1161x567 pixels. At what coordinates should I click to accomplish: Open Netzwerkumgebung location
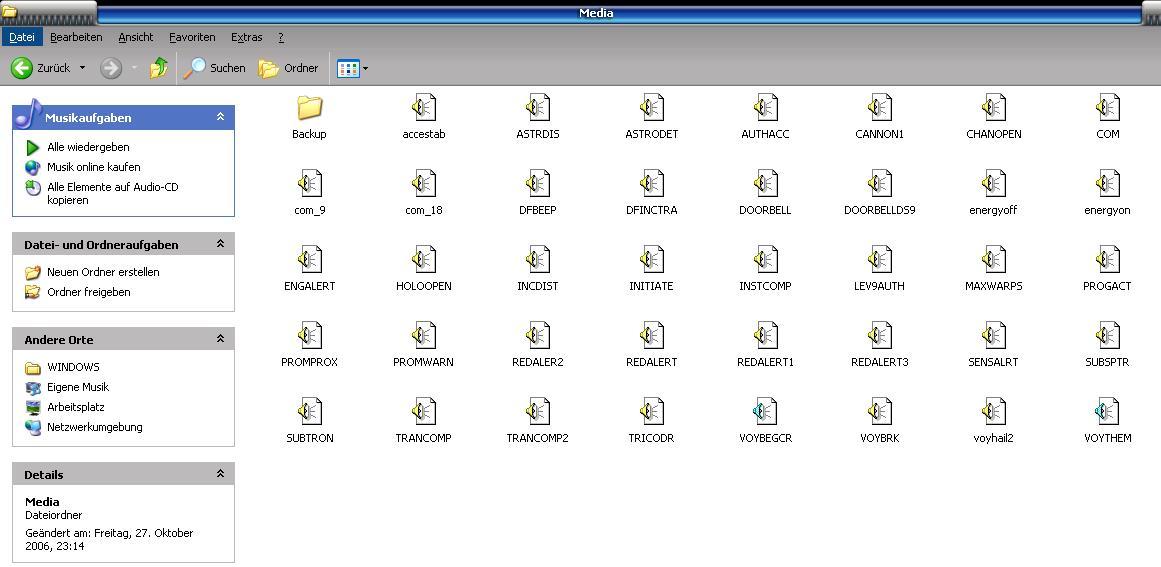(95, 427)
